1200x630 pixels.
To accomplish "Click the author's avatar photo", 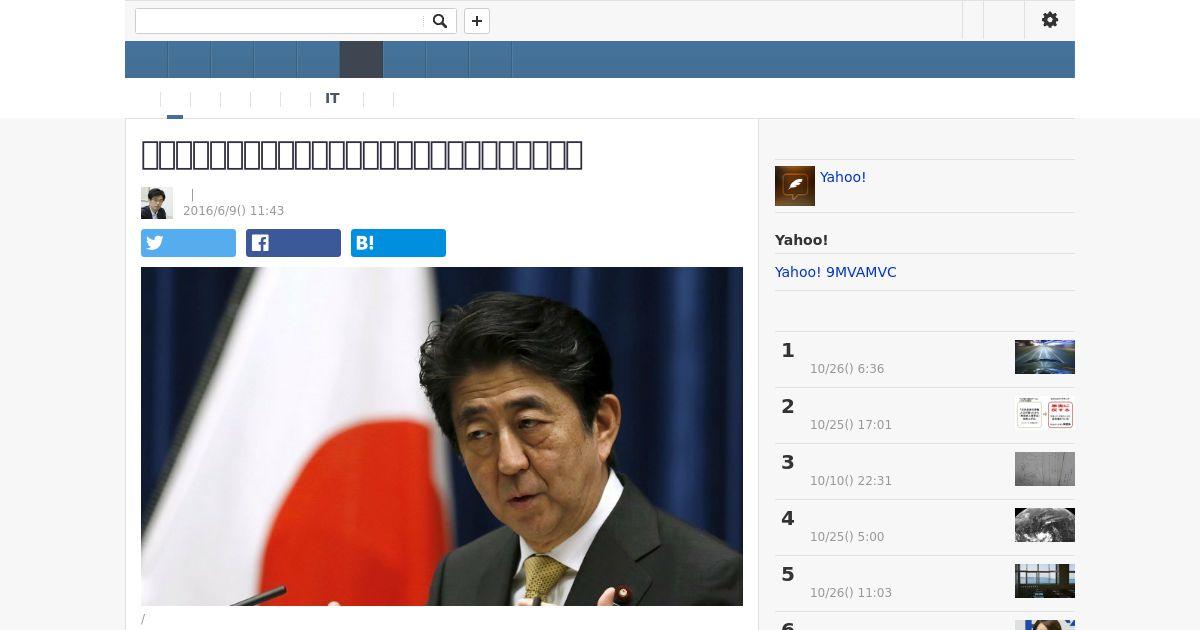I will 157,203.
